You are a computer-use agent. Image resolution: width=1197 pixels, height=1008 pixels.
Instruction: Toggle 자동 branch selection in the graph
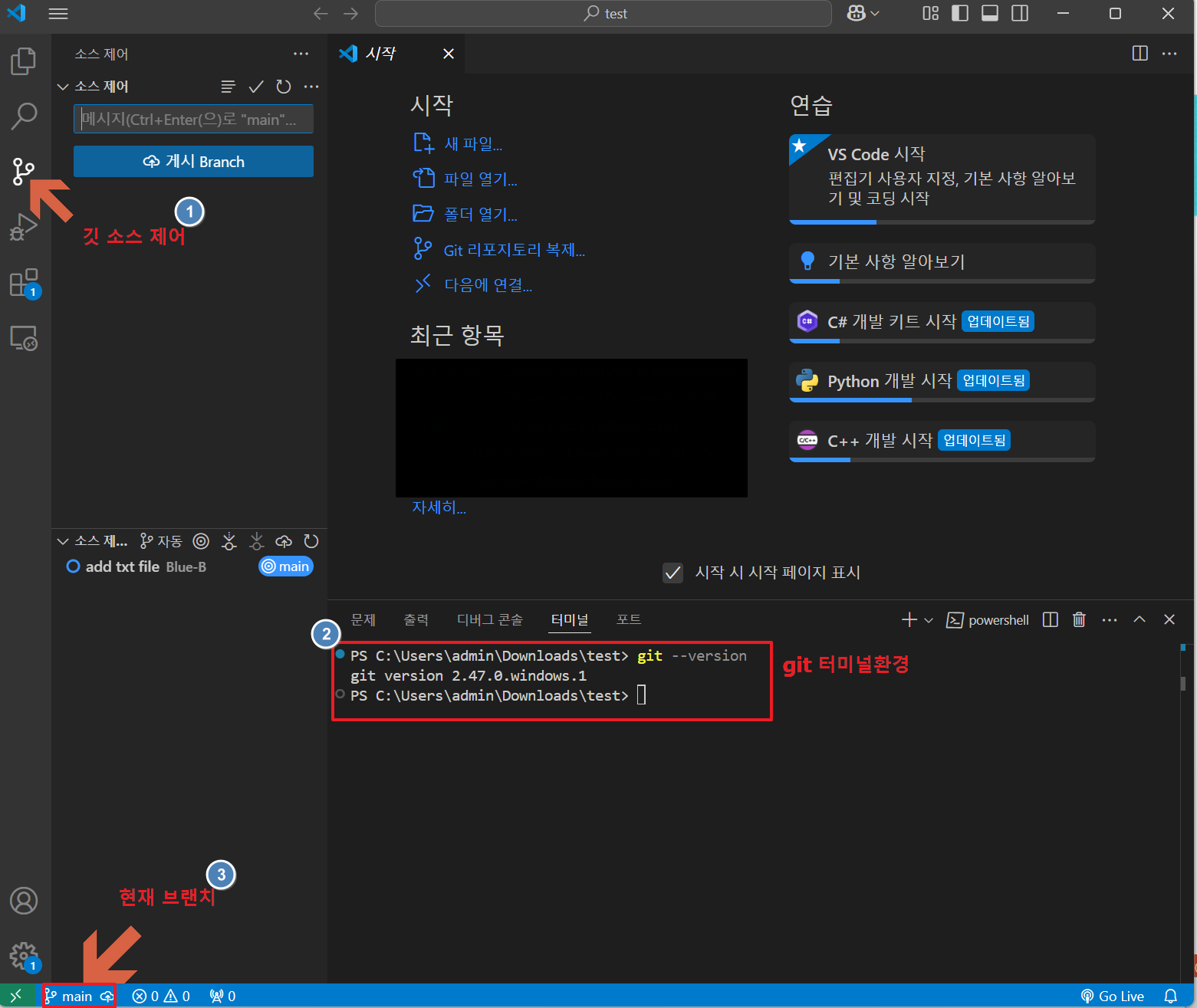(161, 541)
